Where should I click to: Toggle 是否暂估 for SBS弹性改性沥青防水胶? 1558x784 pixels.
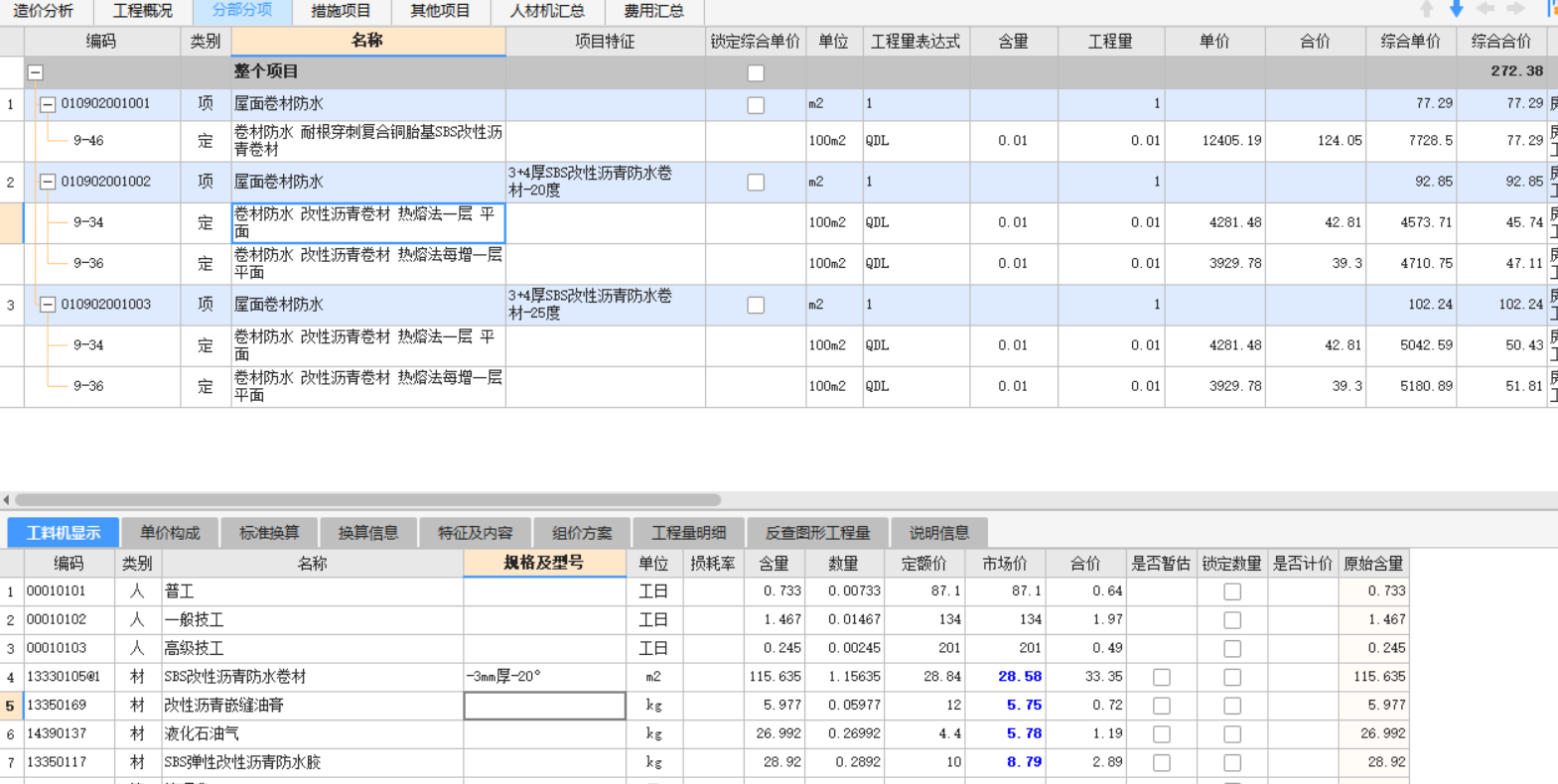1161,763
